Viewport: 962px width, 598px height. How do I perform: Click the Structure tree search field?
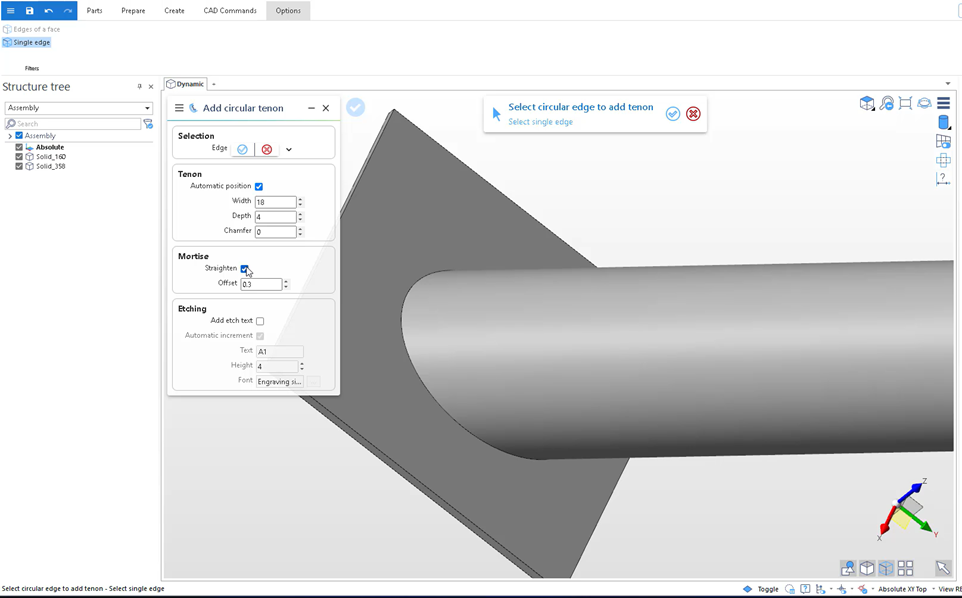point(73,123)
